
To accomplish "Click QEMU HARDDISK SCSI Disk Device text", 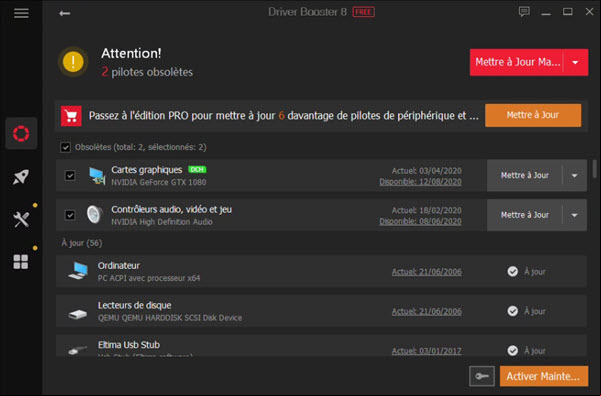I will pyautogui.click(x=170, y=318).
